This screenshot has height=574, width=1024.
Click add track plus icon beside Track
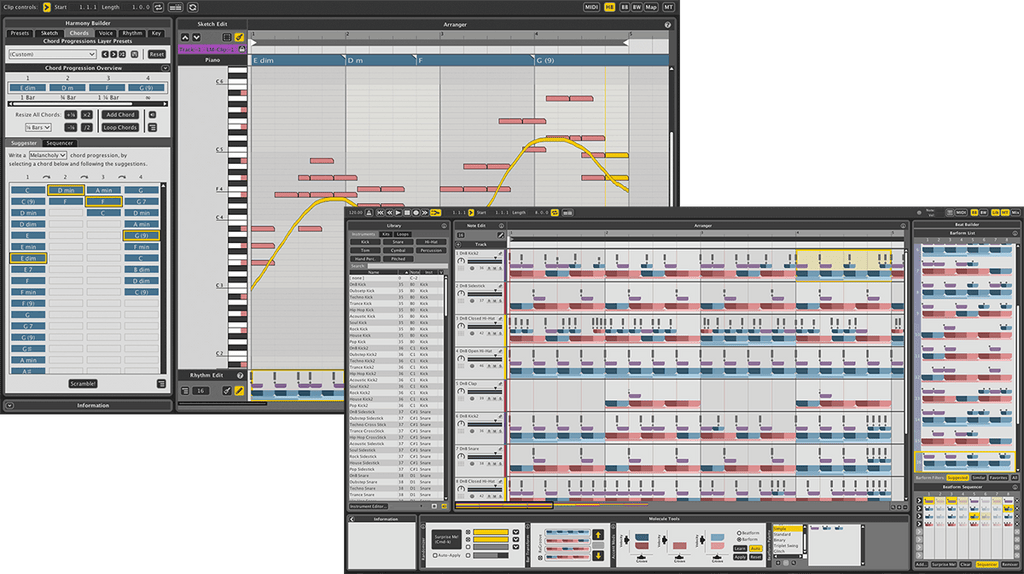[458, 244]
